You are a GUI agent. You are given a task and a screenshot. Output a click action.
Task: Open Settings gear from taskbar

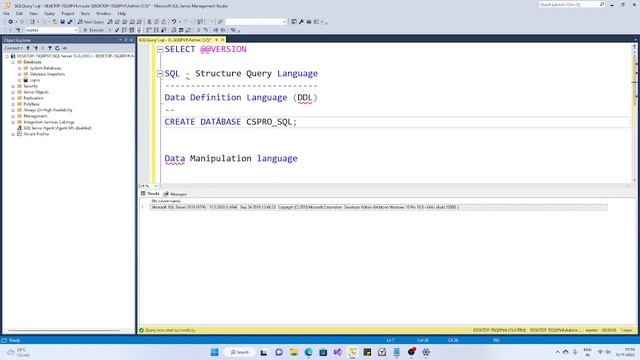[426, 352]
